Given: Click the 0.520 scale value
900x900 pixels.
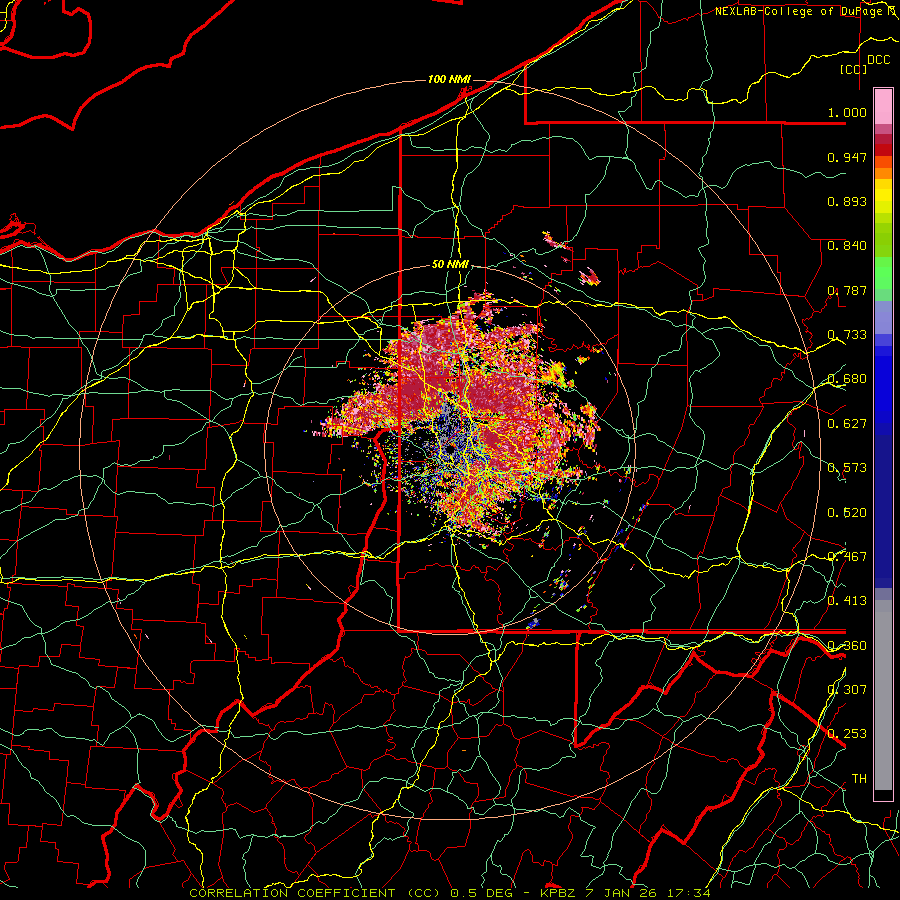Looking at the screenshot, I should click(x=847, y=512).
